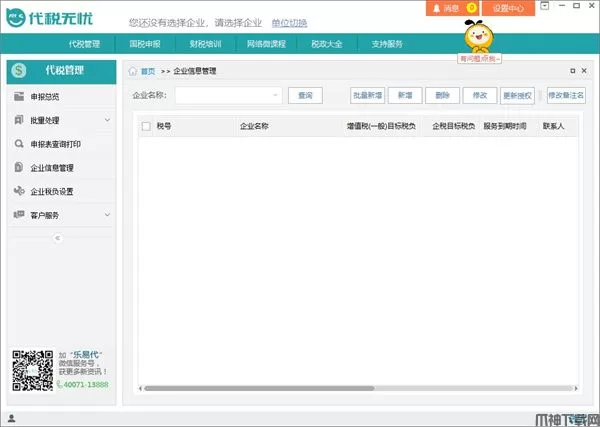This screenshot has height=427, width=600.
Task: Open 申报表查询打印 in the sidebar
Action: 61,144
